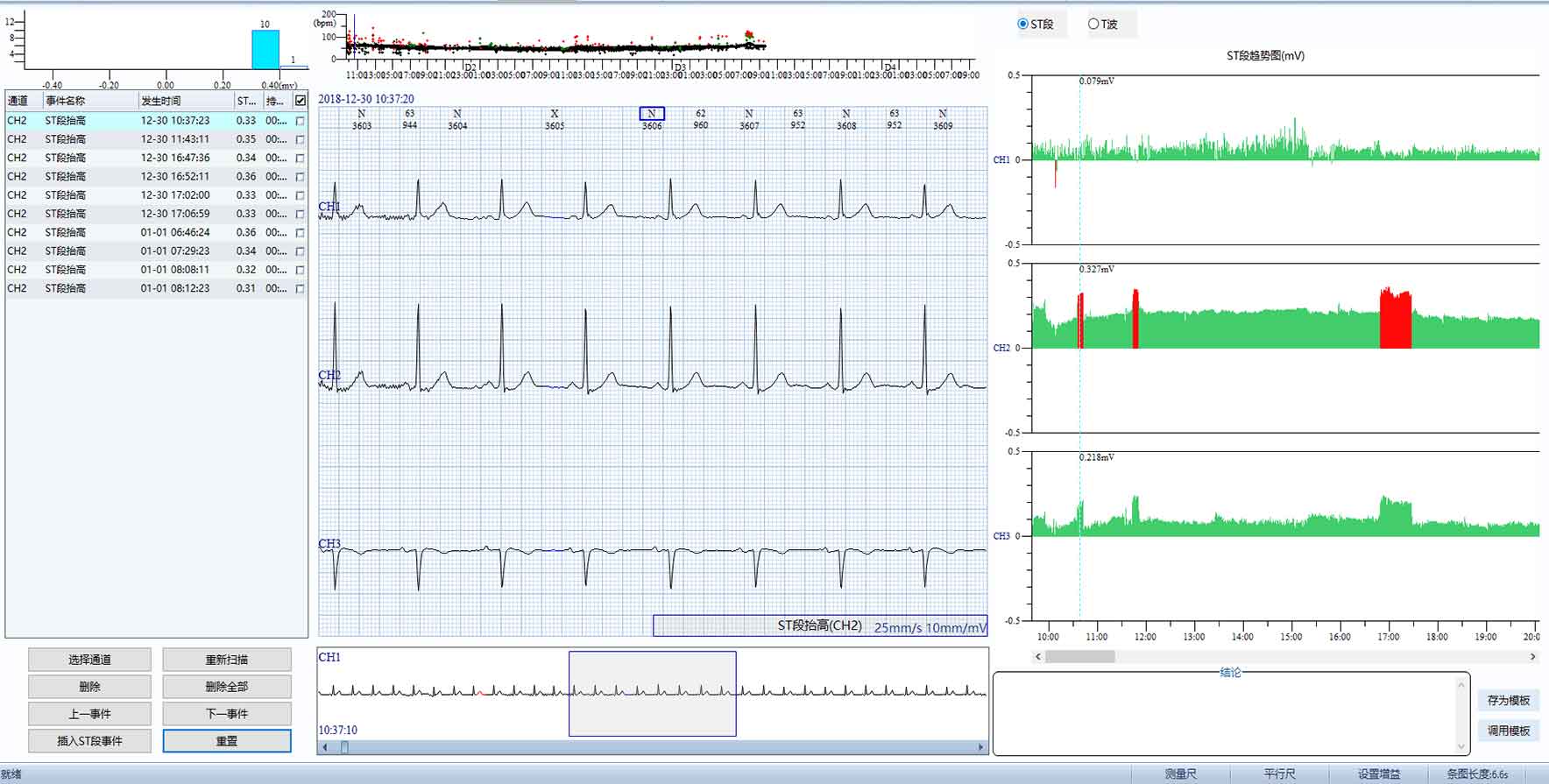Tick the checkbox for event 12-30 16:47:36

301,159
